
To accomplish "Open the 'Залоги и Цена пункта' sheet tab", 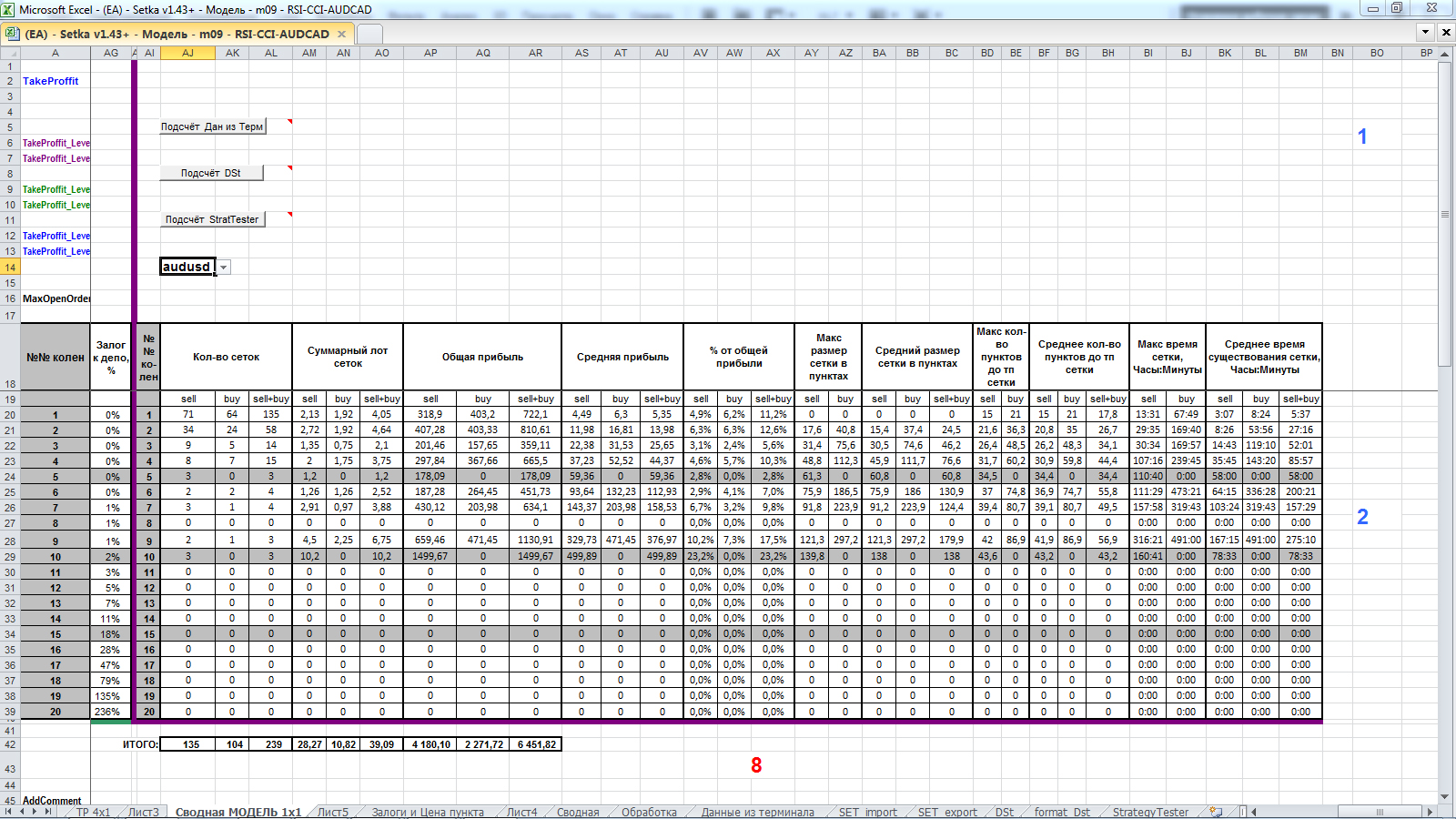I will 428,812.
